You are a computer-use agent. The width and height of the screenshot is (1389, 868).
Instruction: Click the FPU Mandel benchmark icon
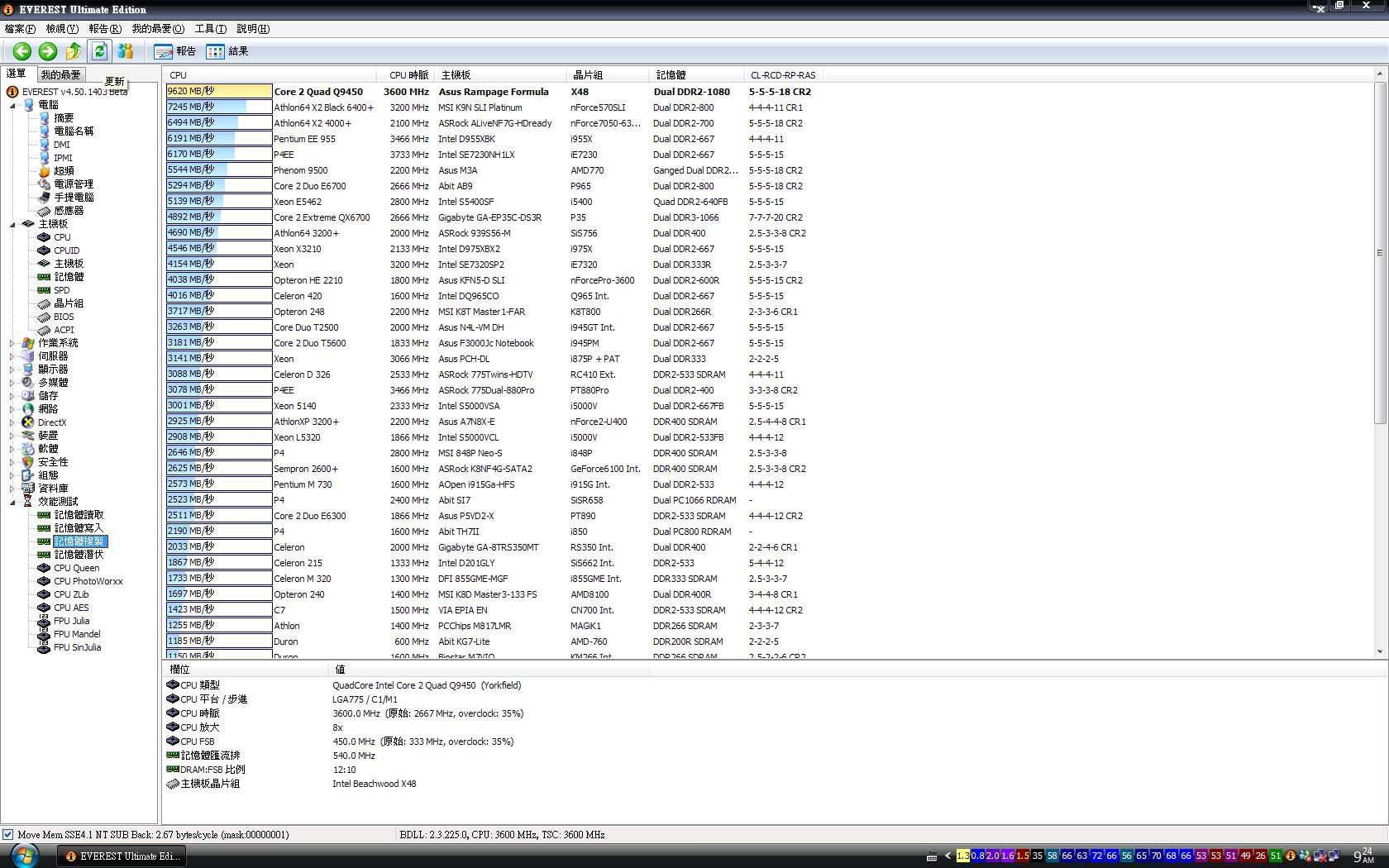44,634
